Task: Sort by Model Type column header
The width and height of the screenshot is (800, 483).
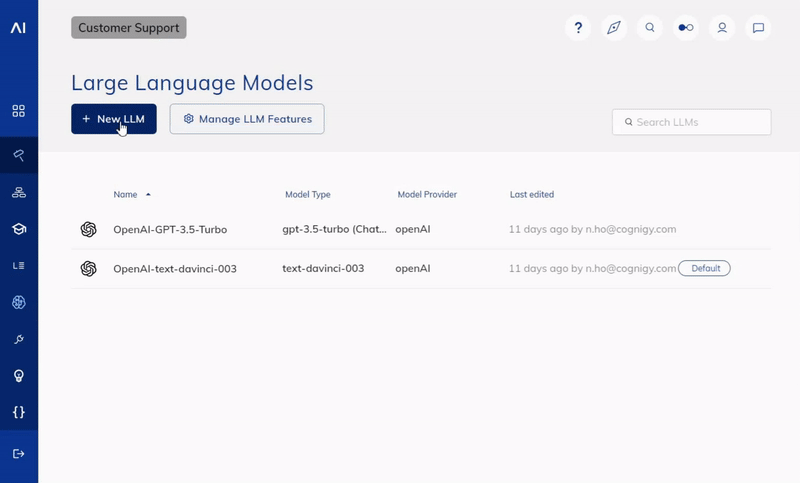Action: (x=308, y=194)
